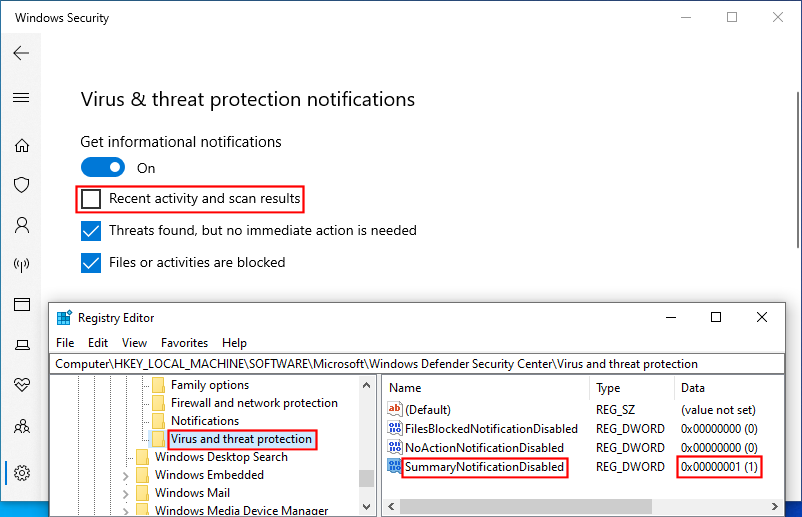This screenshot has height=517, width=802.
Task: Expand the Windows Mail registry key
Action: [125, 494]
